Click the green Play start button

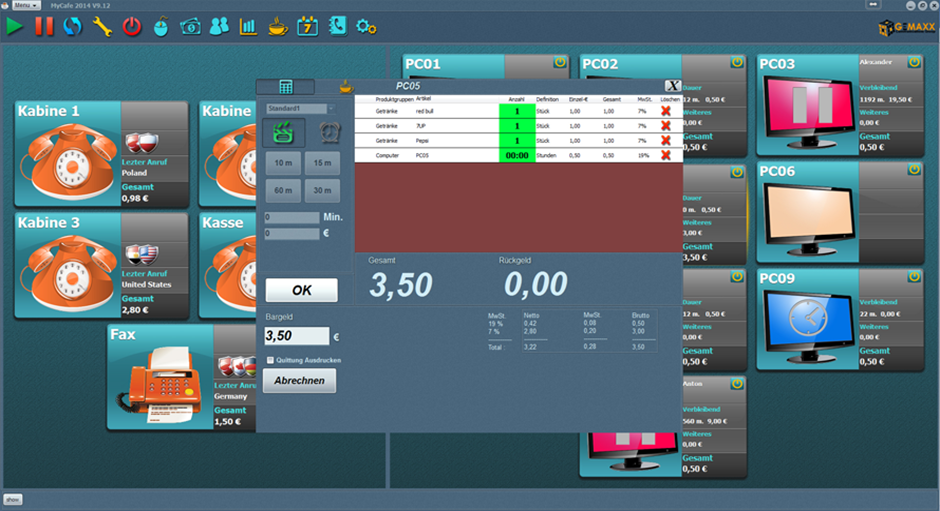[x=14, y=27]
